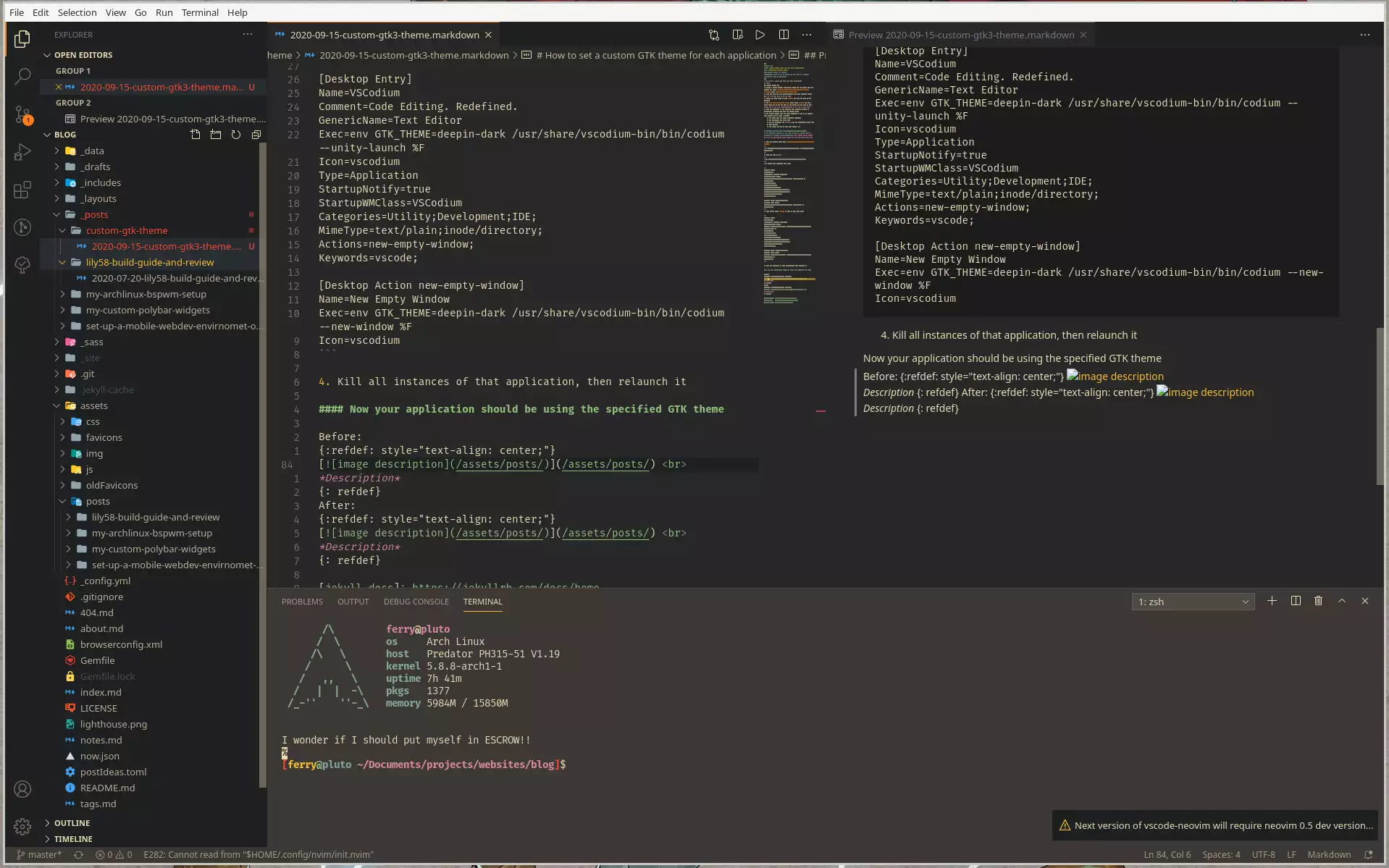Split the terminal panel

click(x=1296, y=601)
